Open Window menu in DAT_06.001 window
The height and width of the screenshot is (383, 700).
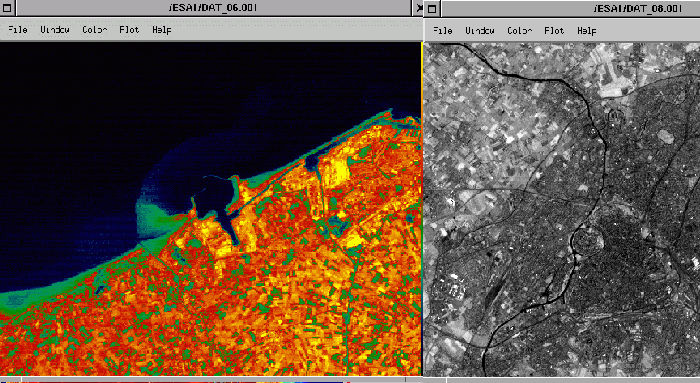pos(55,30)
